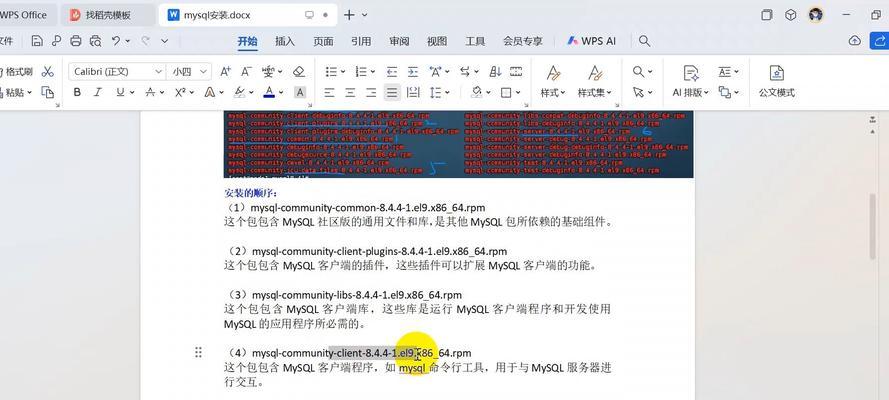Select the 开始 ribbon tab

(247, 41)
